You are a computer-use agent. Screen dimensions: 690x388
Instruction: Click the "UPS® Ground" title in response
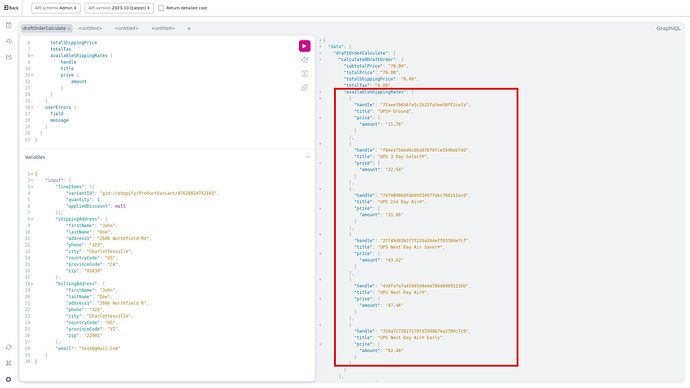[395, 111]
